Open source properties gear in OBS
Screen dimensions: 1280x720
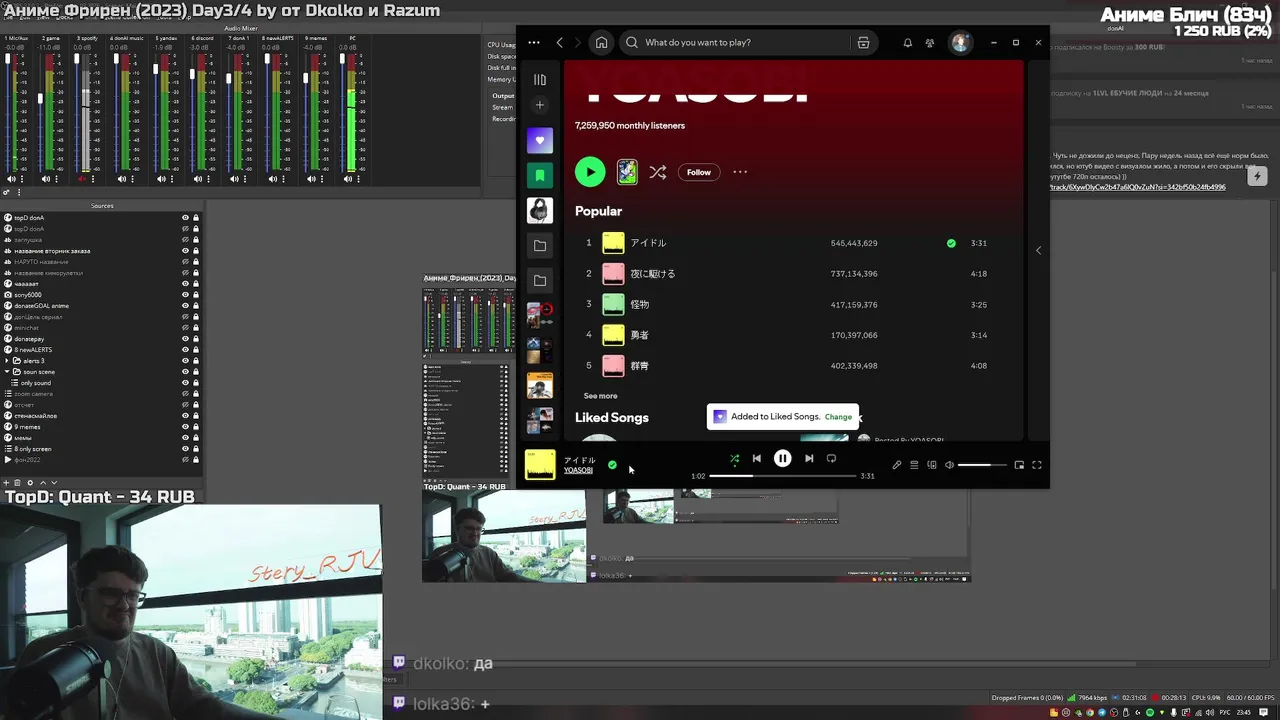point(29,483)
